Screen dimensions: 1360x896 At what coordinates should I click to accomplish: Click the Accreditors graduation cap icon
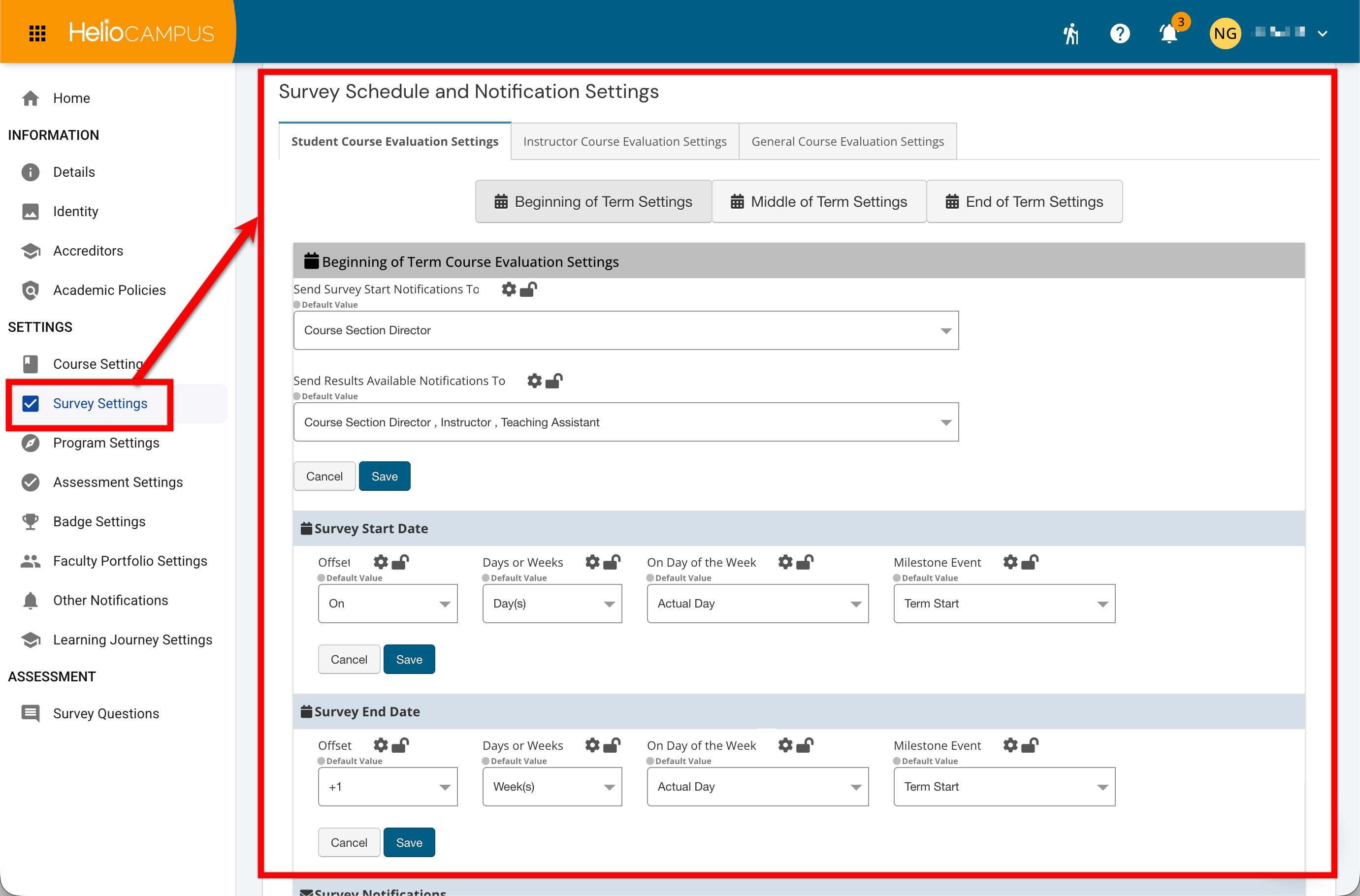[x=31, y=251]
